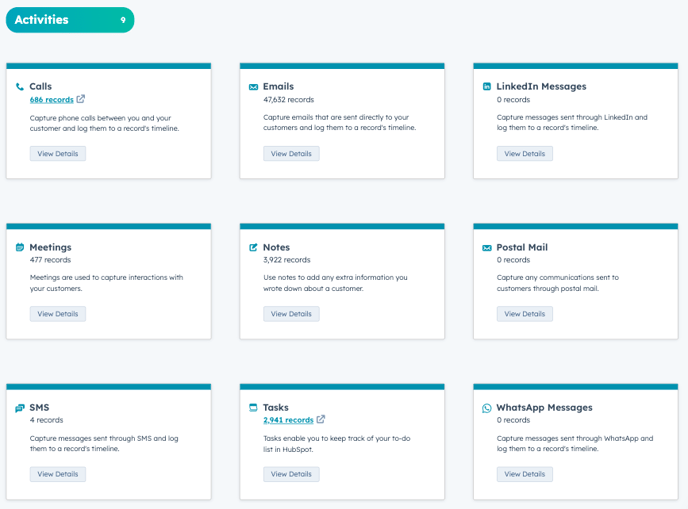The width and height of the screenshot is (688, 509).
Task: Click the Postal Mail envelope icon
Action: (x=487, y=247)
